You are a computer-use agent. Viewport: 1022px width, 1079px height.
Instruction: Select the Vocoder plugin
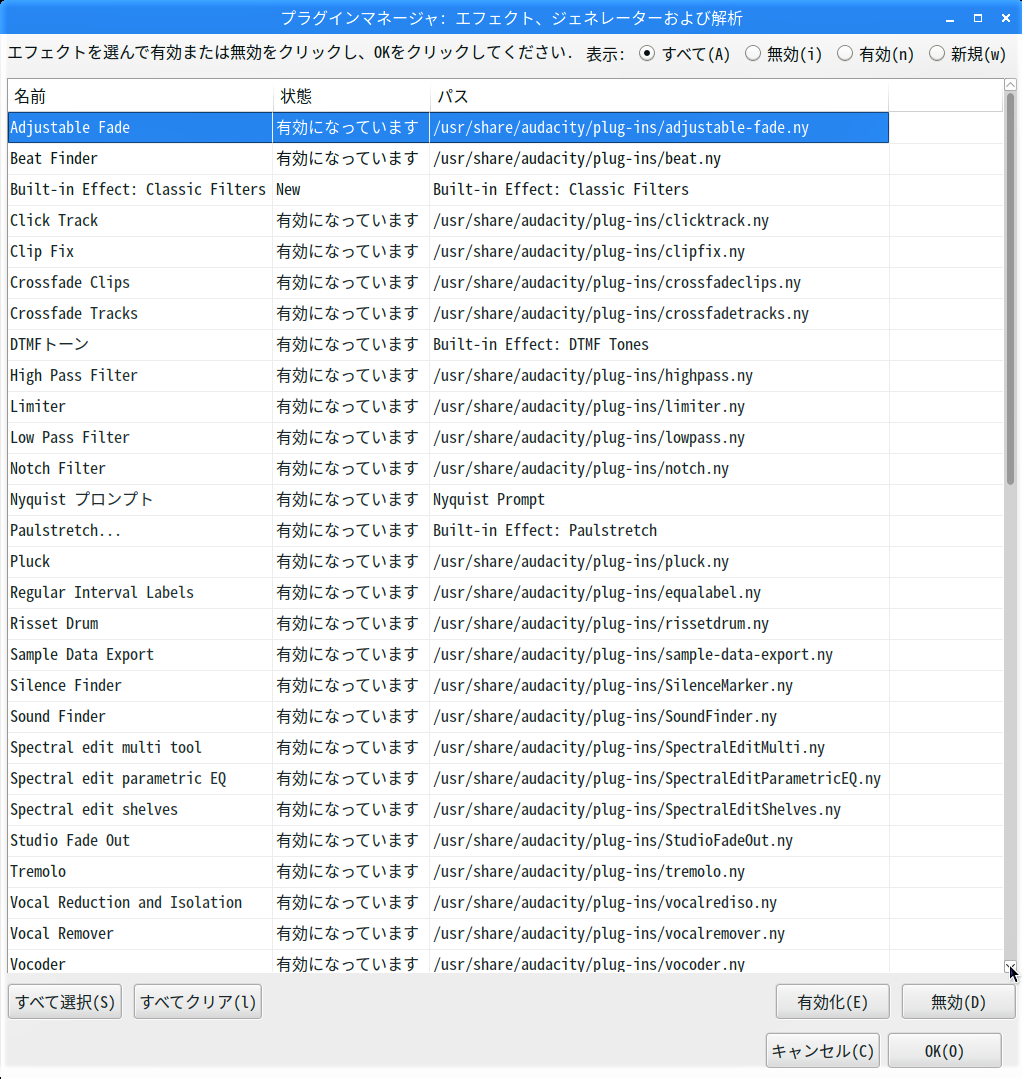[38, 964]
